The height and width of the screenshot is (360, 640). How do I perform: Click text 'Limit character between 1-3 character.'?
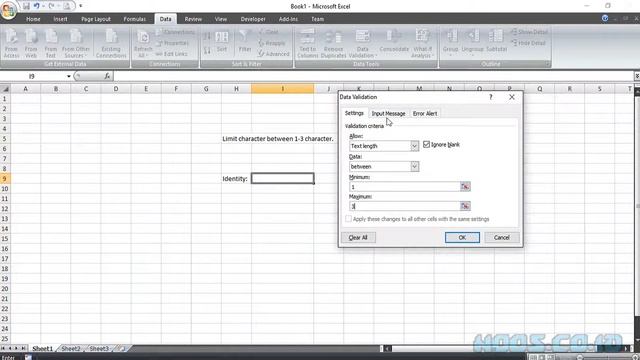click(278, 139)
